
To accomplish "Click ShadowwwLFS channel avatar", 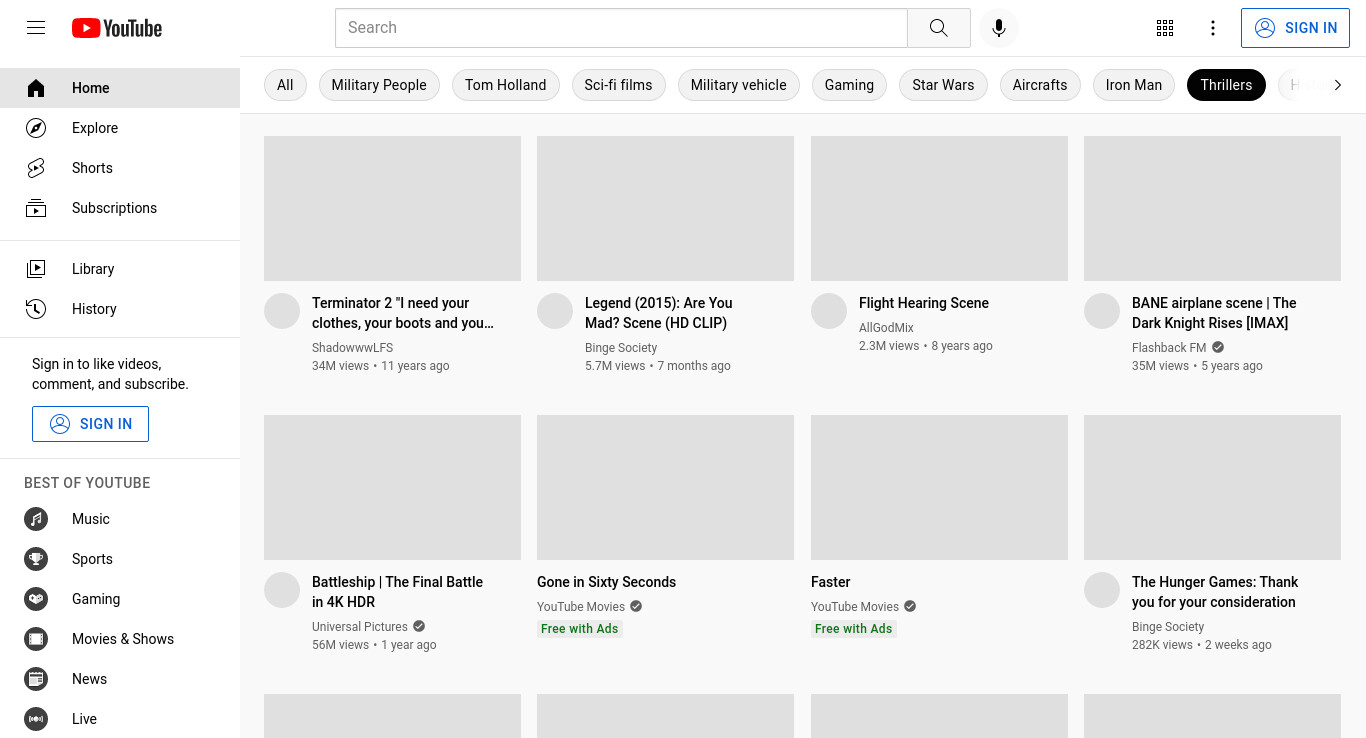I will (282, 311).
